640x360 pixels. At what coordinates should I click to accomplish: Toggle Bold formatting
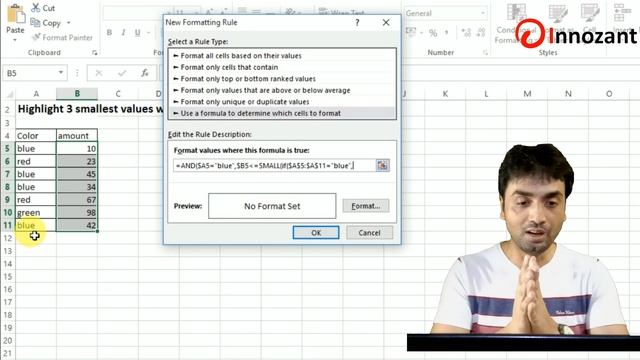(x=109, y=32)
